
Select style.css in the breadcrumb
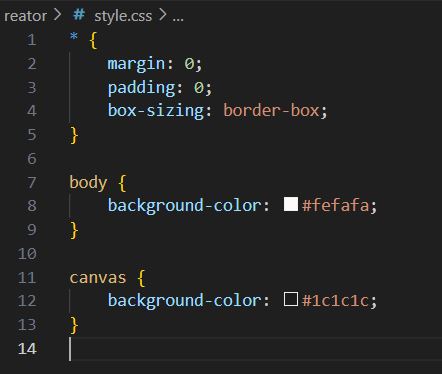click(x=123, y=16)
